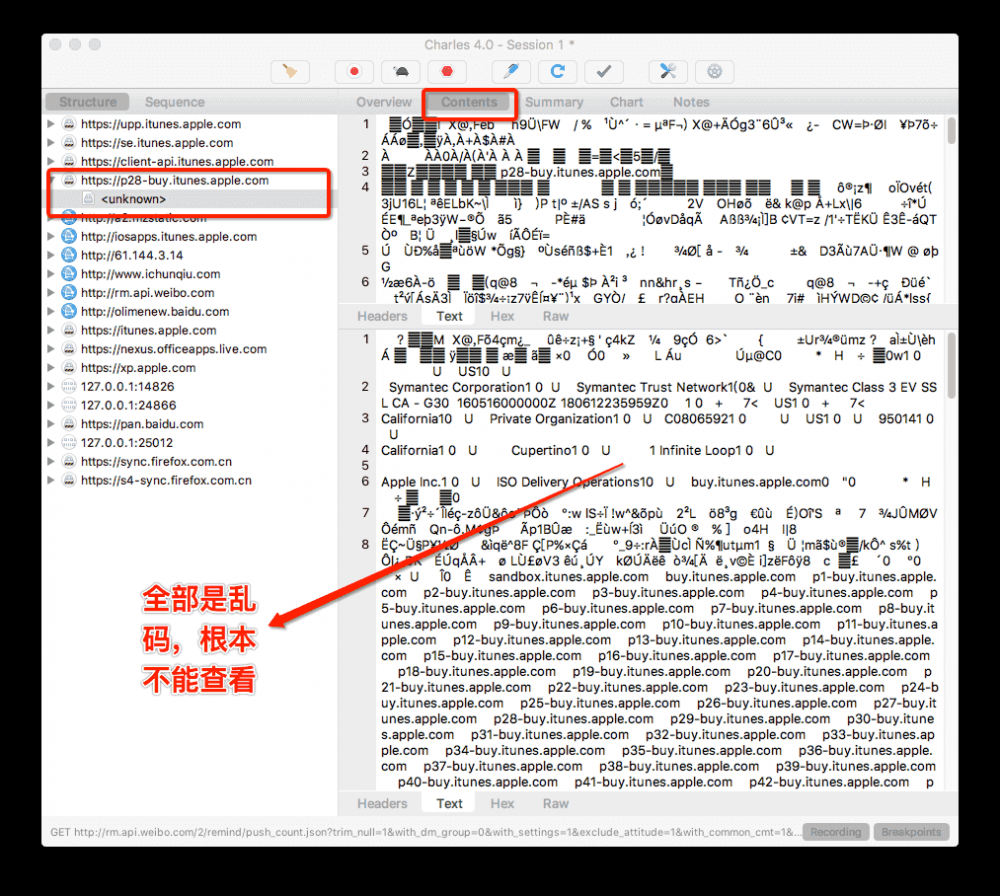
Task: Click the validate checkmark icon
Action: (602, 71)
